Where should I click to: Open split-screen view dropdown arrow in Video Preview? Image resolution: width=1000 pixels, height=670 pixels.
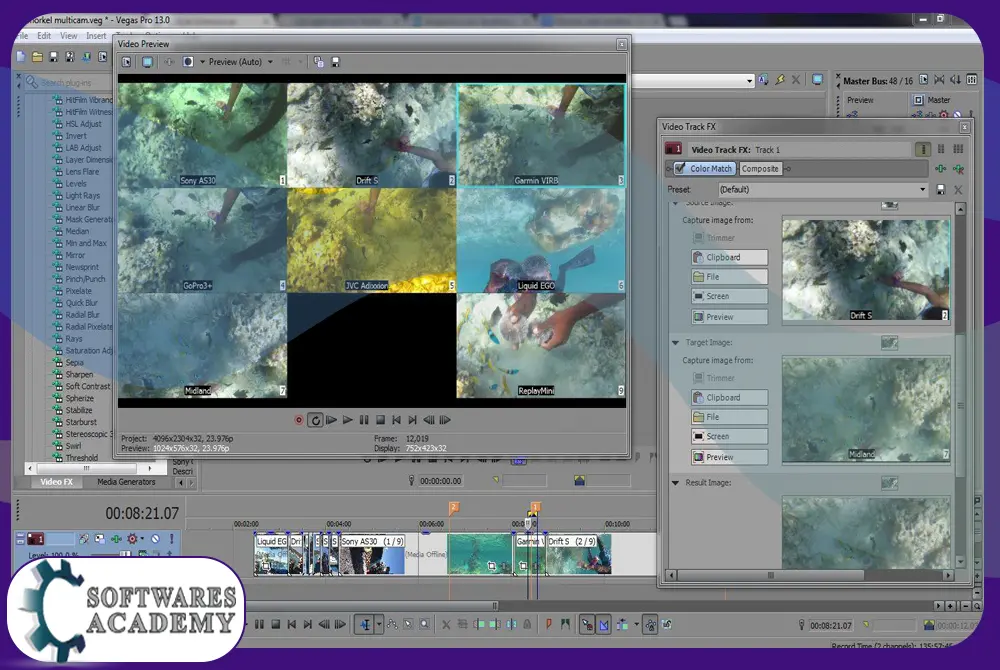pyautogui.click(x=202, y=62)
